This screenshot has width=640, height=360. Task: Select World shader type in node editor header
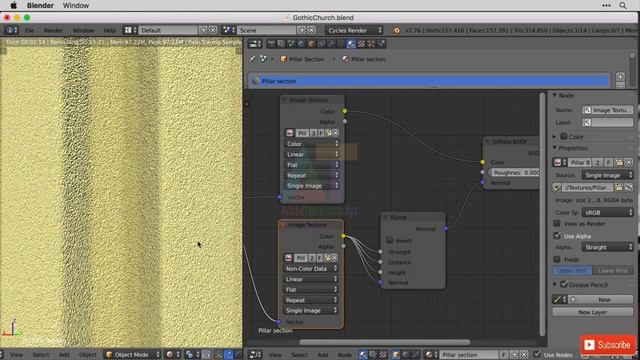(405, 355)
